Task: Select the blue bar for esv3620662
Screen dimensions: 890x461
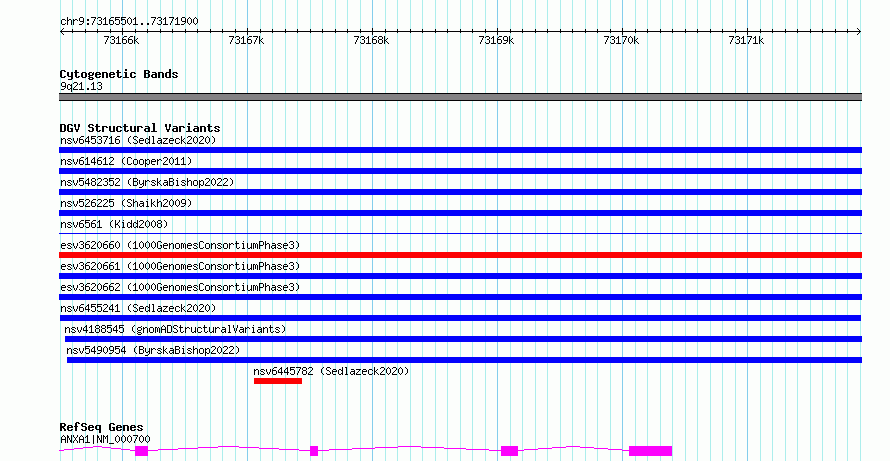Action: (x=460, y=297)
